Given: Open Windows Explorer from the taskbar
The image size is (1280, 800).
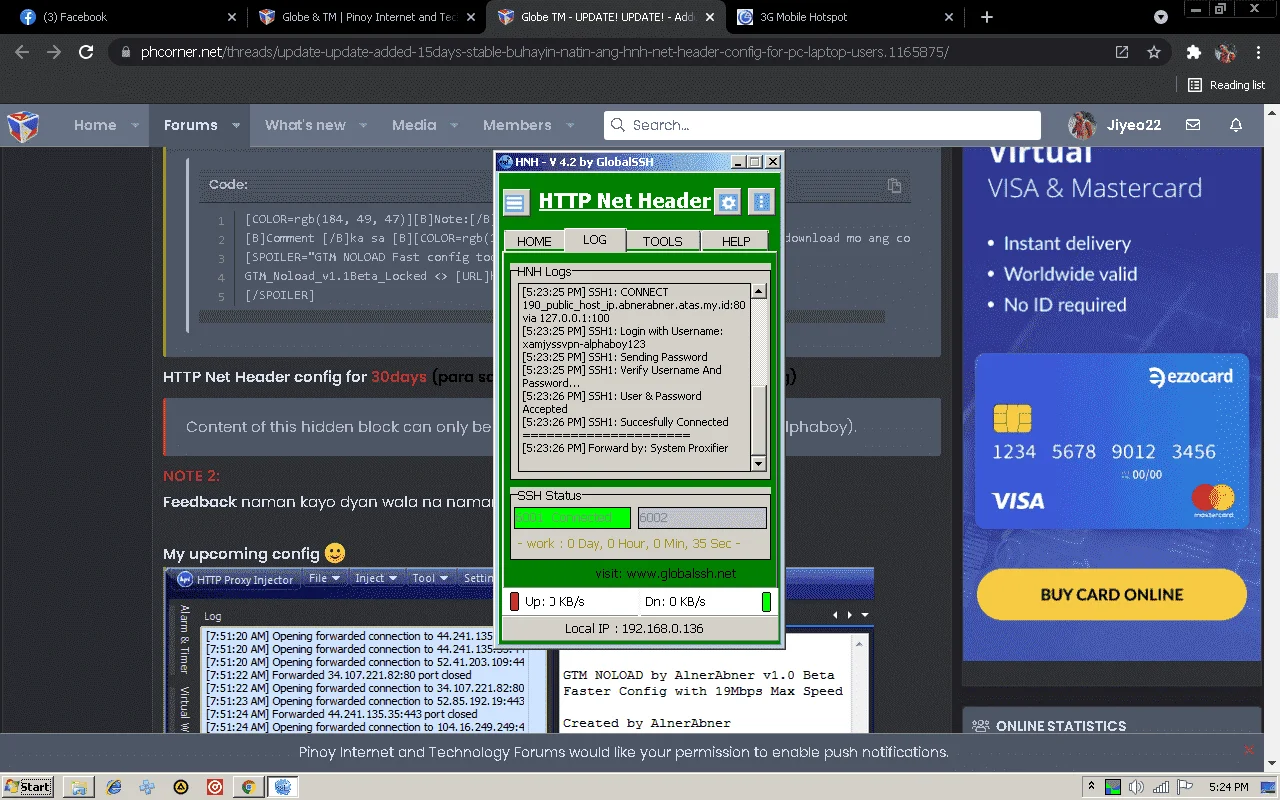Looking at the screenshot, I should click(79, 787).
